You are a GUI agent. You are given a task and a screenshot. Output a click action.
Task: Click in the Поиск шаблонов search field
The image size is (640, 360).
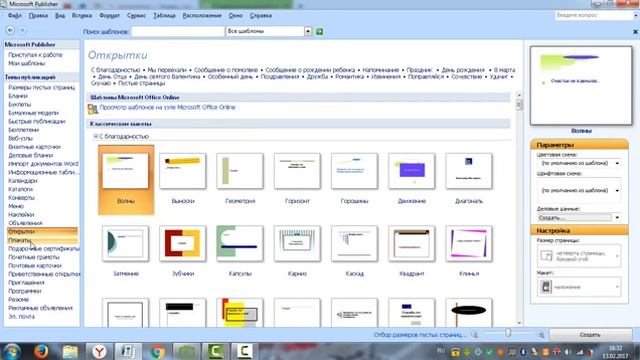click(x=178, y=31)
